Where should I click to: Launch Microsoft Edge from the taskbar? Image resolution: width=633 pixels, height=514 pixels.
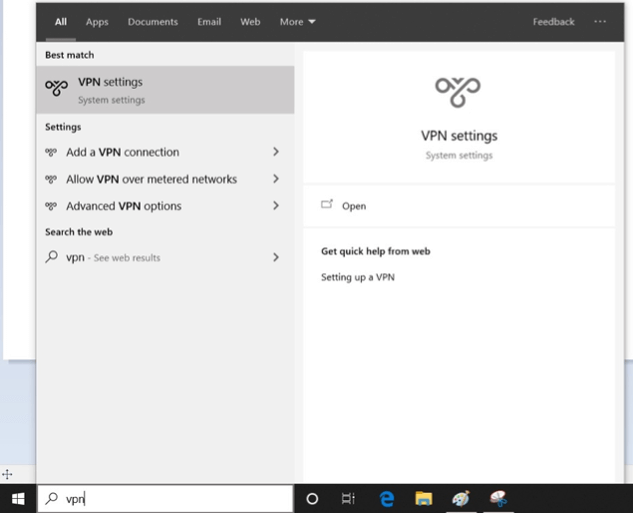387,499
